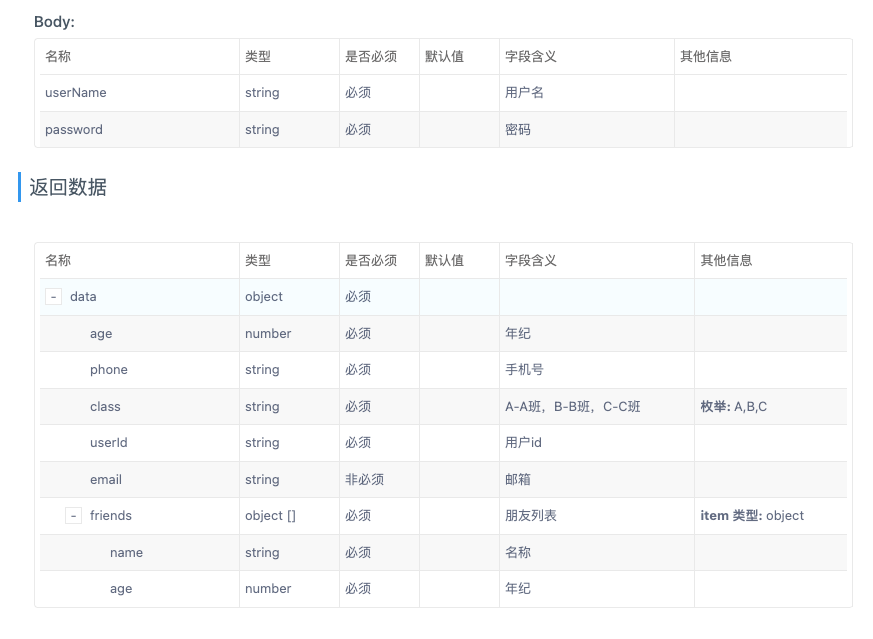The width and height of the screenshot is (873, 639).
Task: Click the 返回数据 section heading
Action: pos(68,187)
